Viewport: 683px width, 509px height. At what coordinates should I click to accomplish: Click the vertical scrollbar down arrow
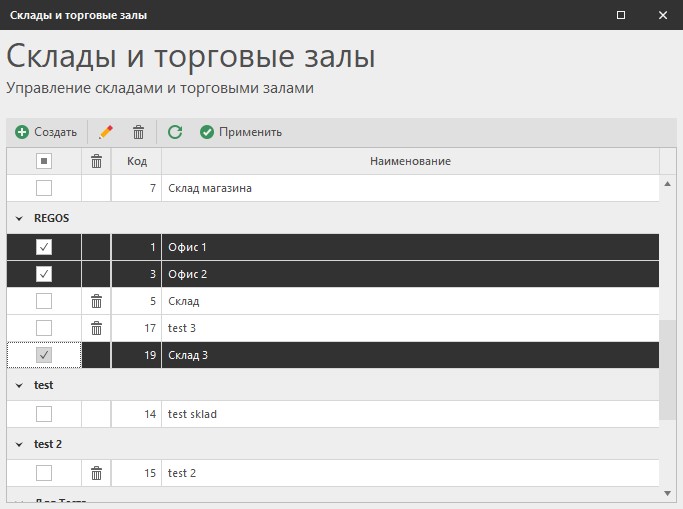click(x=668, y=492)
